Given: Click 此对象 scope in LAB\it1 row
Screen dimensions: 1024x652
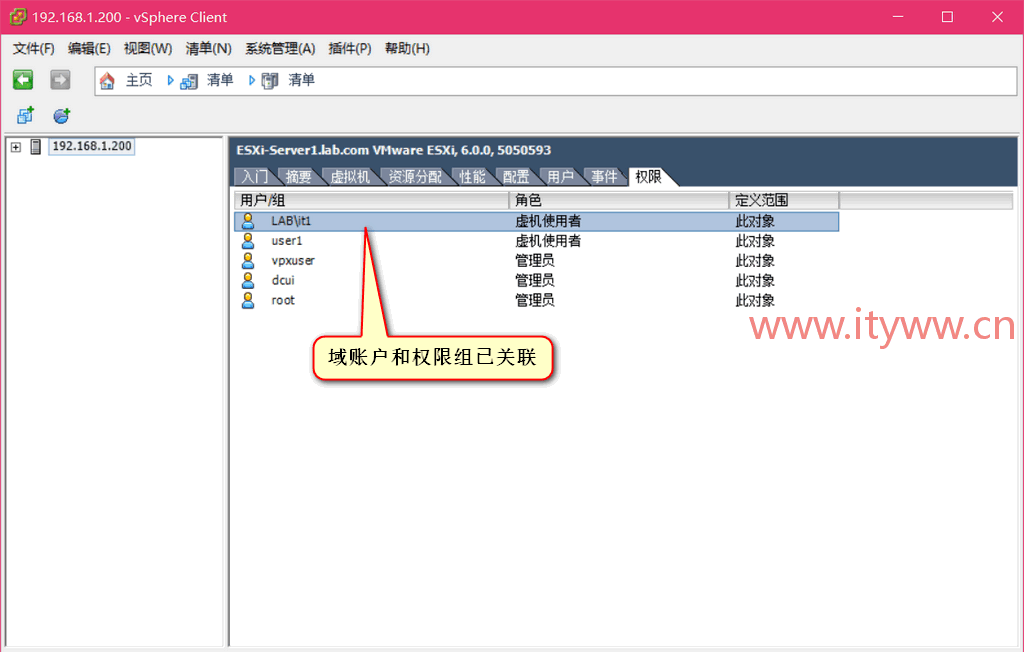Looking at the screenshot, I should coord(755,221).
